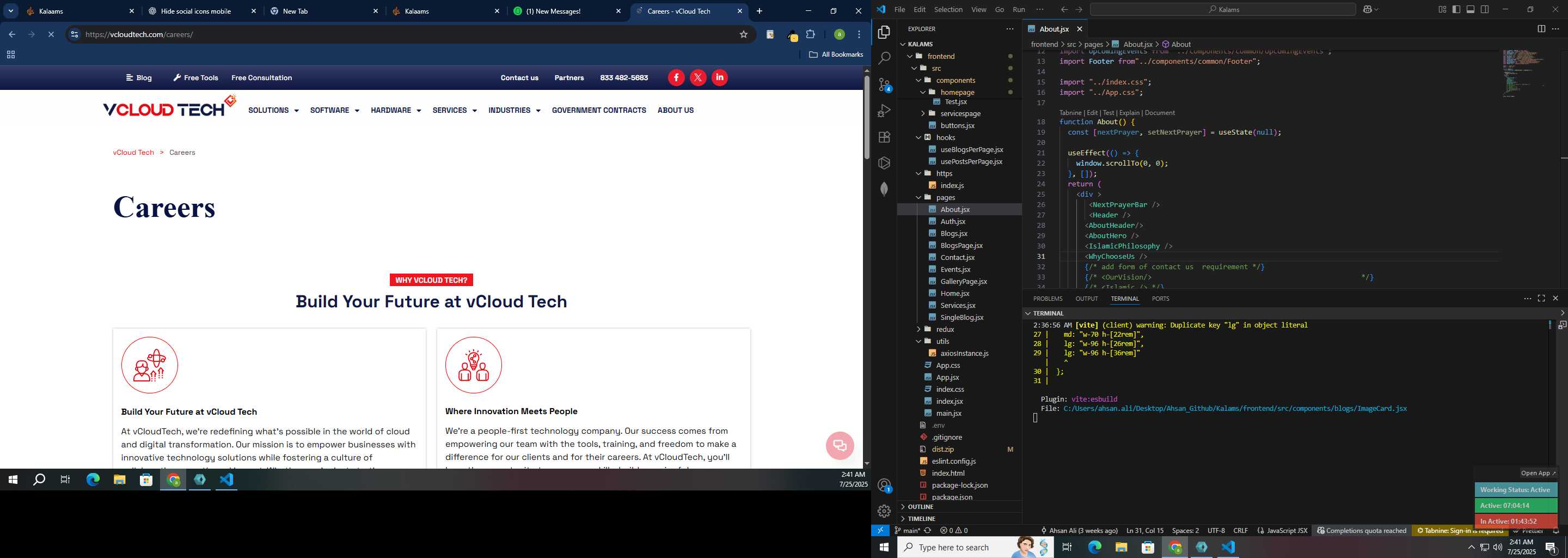
Task: Open remote window button in status bar
Action: (x=880, y=531)
